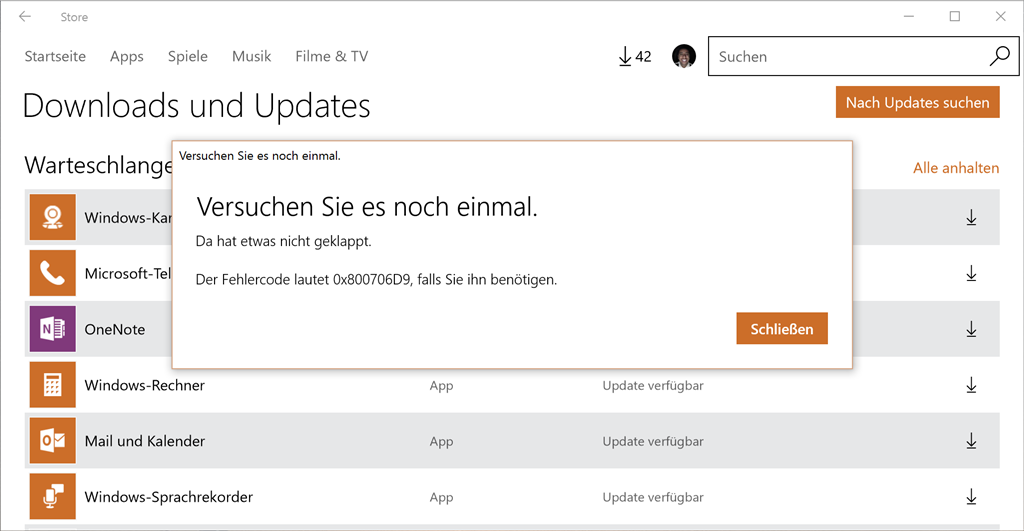Go to the Spiele tab
The width and height of the screenshot is (1024, 531).
187,57
